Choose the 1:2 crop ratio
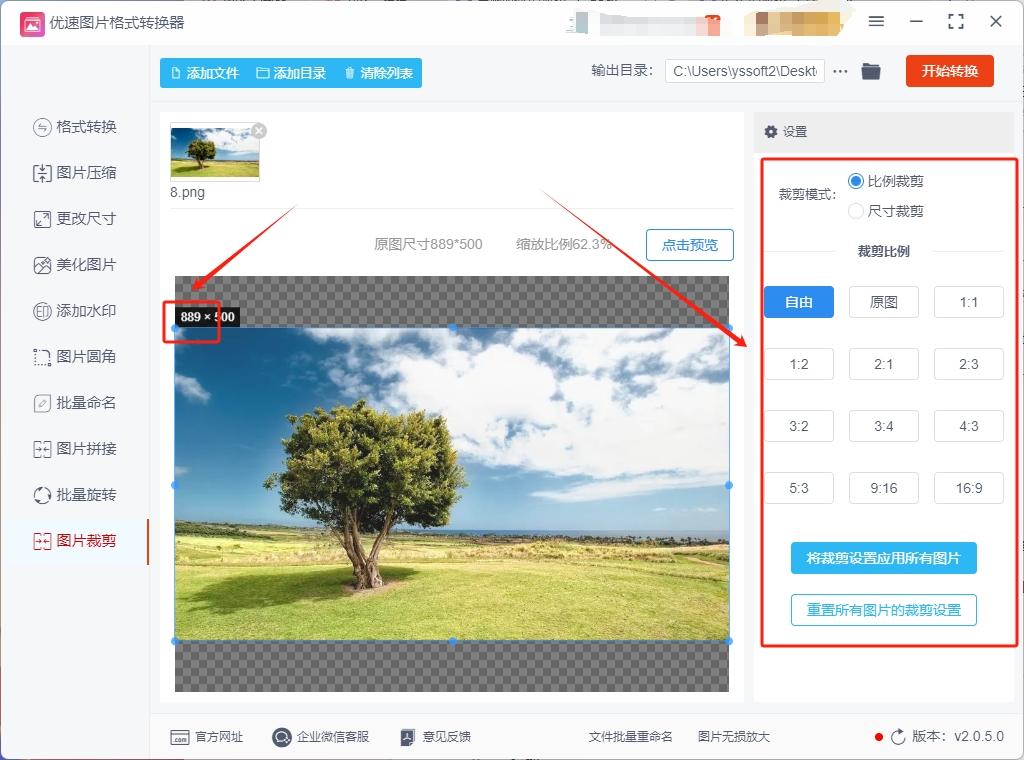 (x=799, y=364)
